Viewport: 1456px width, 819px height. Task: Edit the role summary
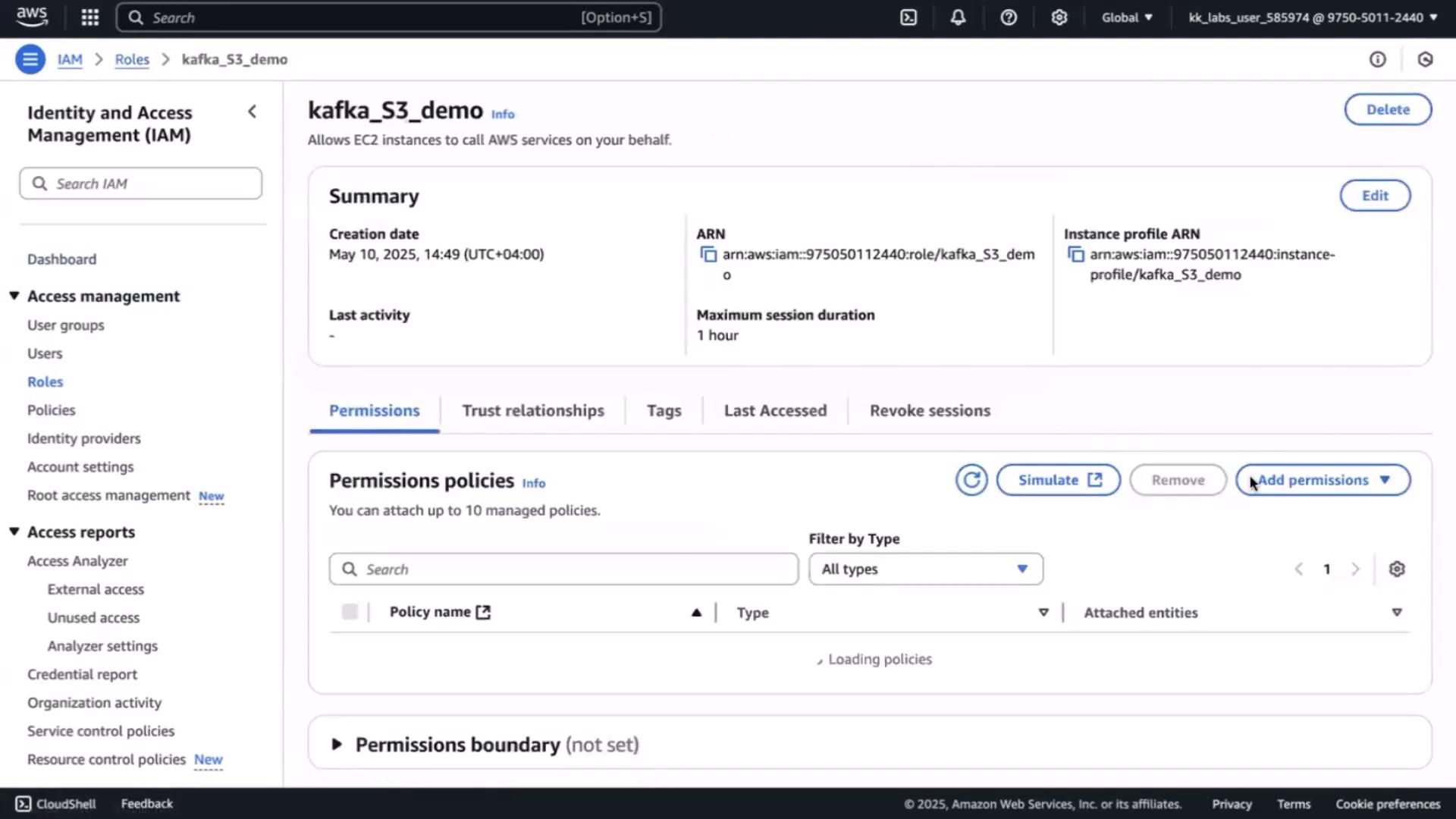1375,196
